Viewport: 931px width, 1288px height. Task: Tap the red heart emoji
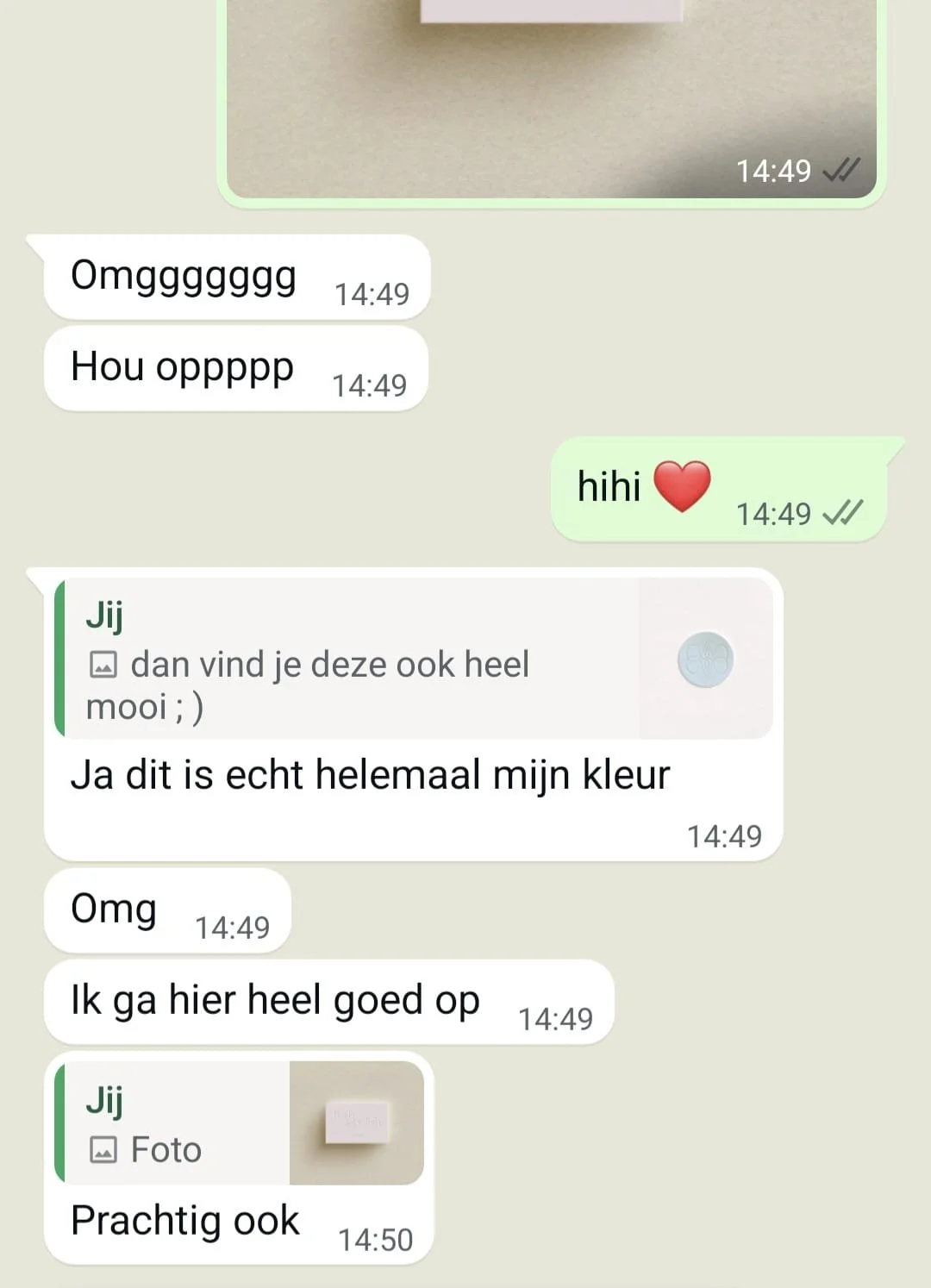click(682, 486)
